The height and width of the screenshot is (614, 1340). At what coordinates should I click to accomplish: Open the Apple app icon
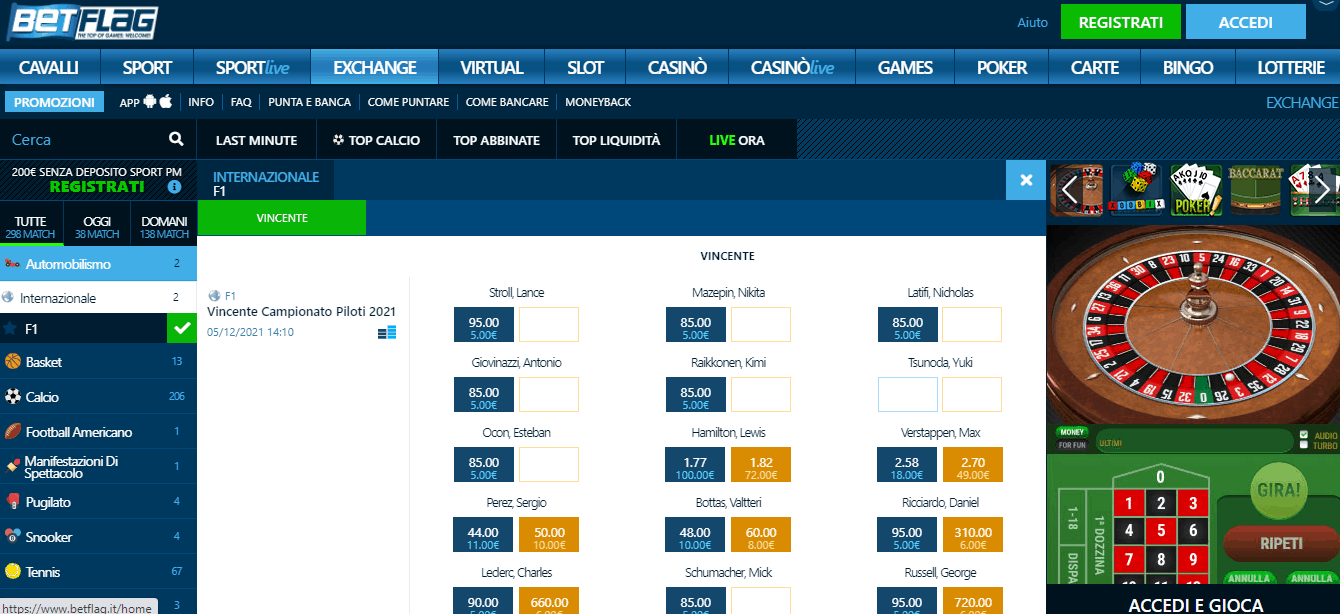coord(166,101)
